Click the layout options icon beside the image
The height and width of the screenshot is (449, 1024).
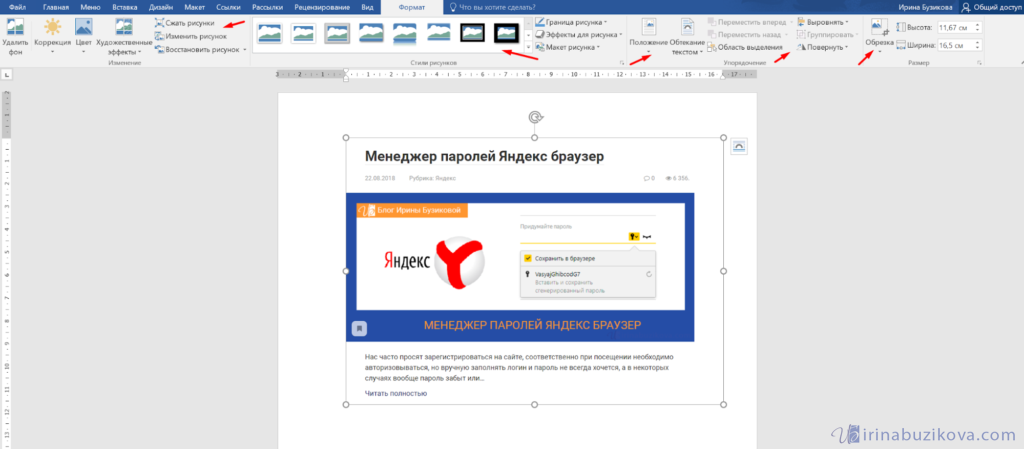tap(739, 146)
